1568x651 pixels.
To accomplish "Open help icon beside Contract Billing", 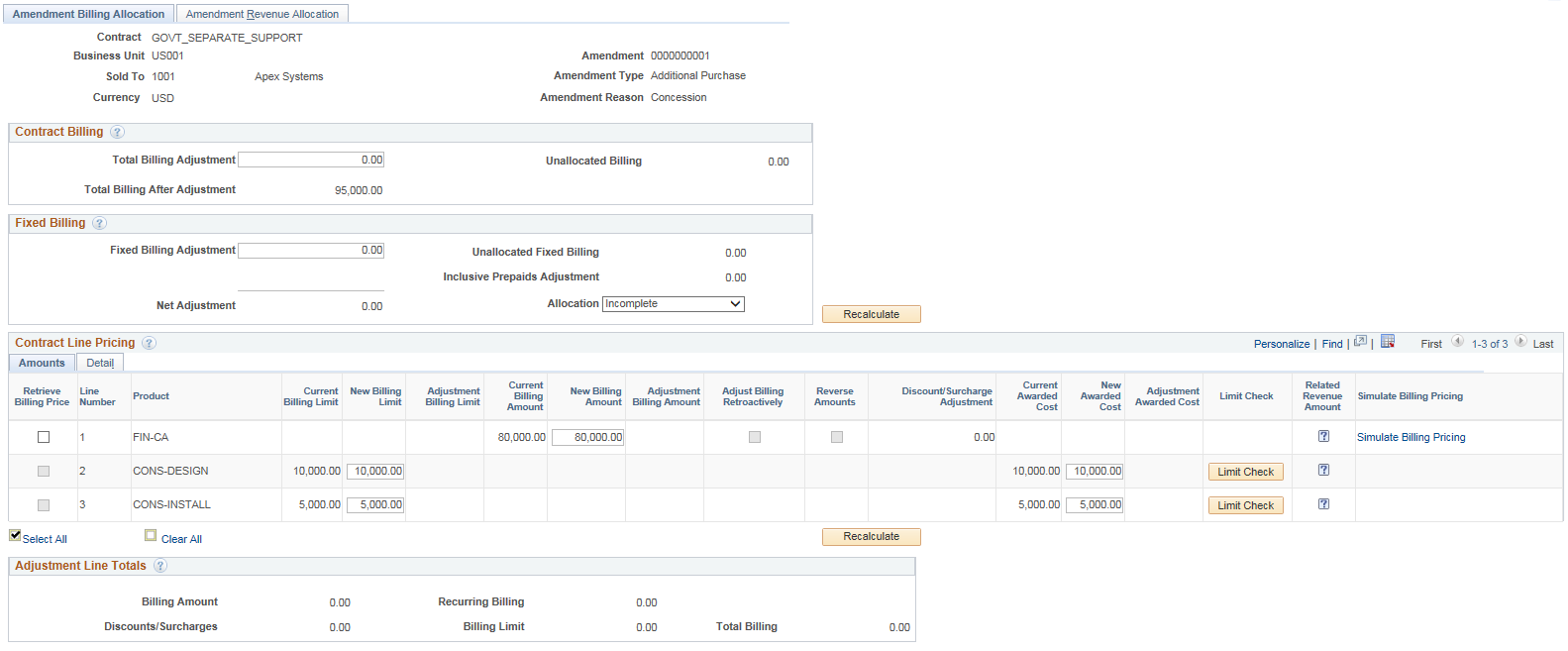I will (x=117, y=132).
